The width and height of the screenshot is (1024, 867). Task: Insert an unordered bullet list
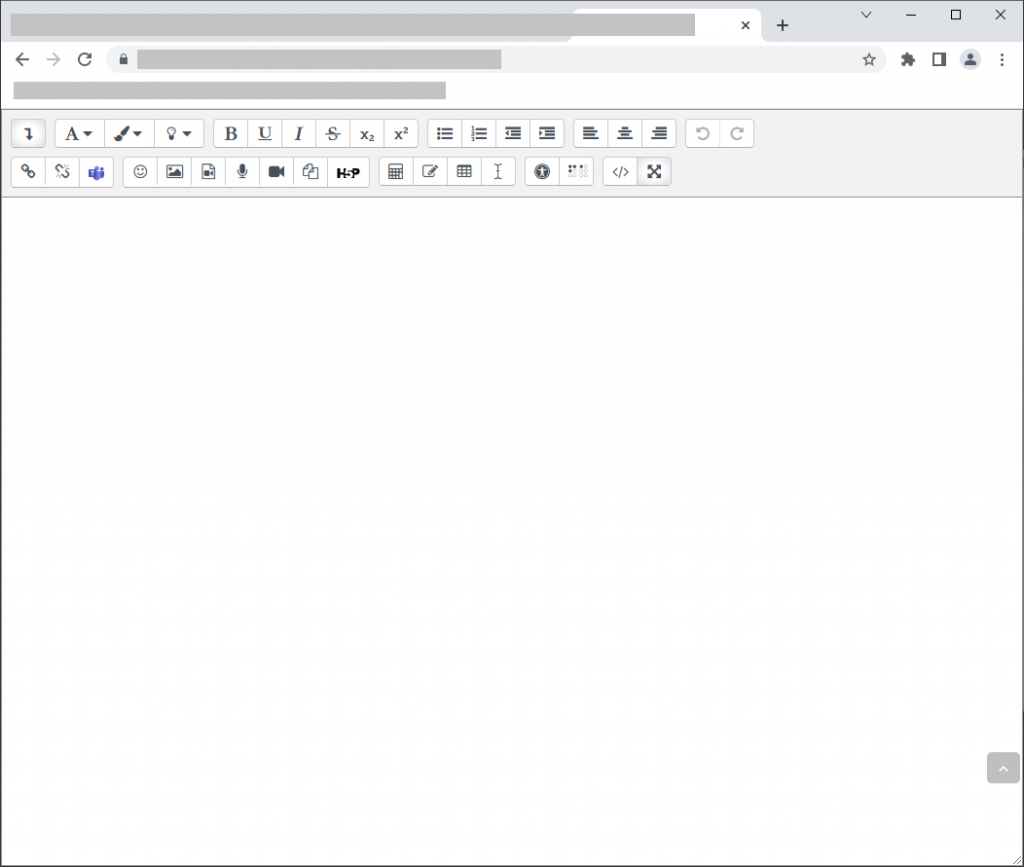click(445, 134)
